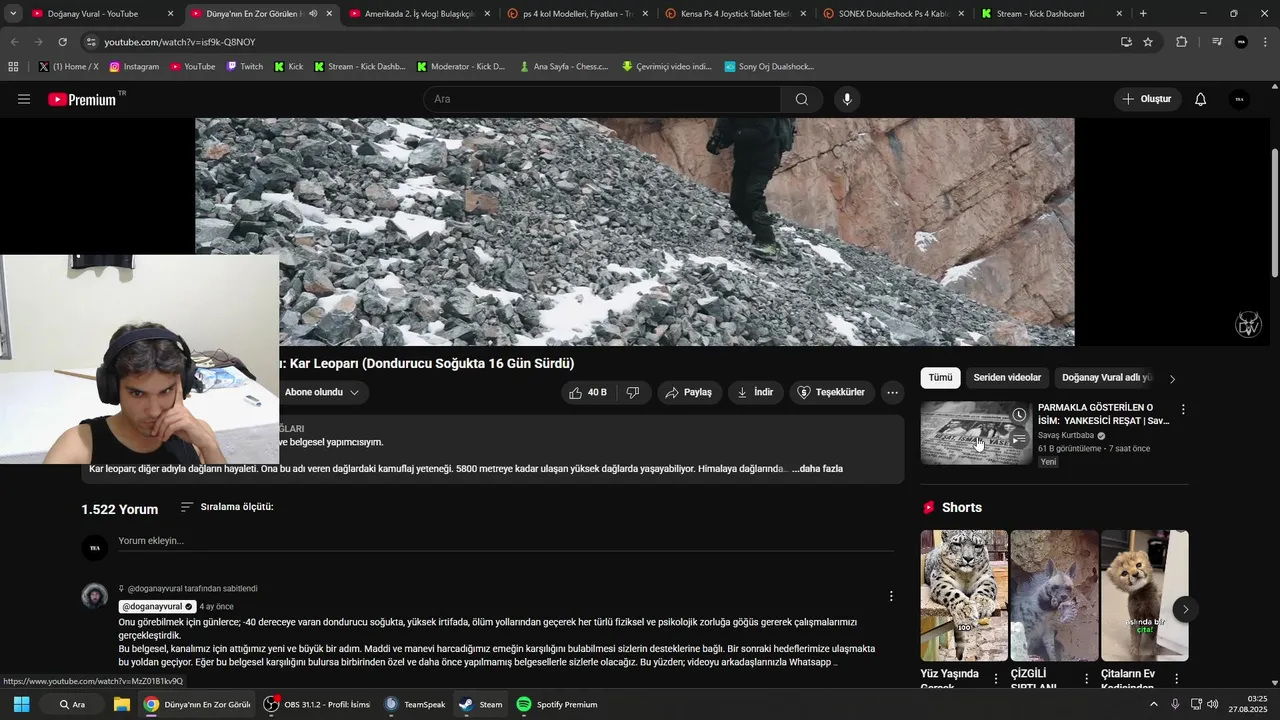
Task: Reload the page in Chrome
Action: pos(63,42)
